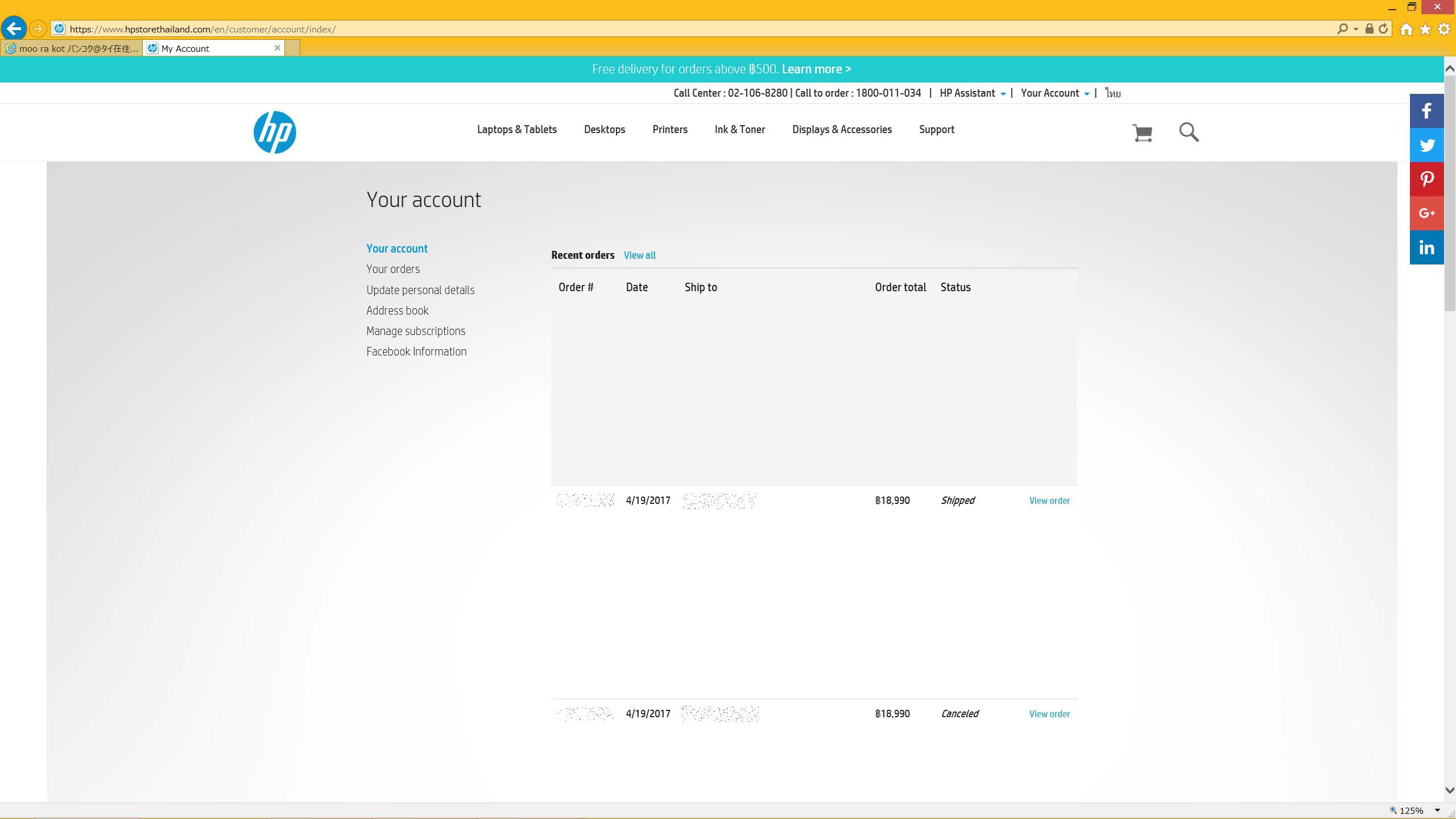
Task: Share via the Facebook sidebar icon
Action: click(1426, 111)
